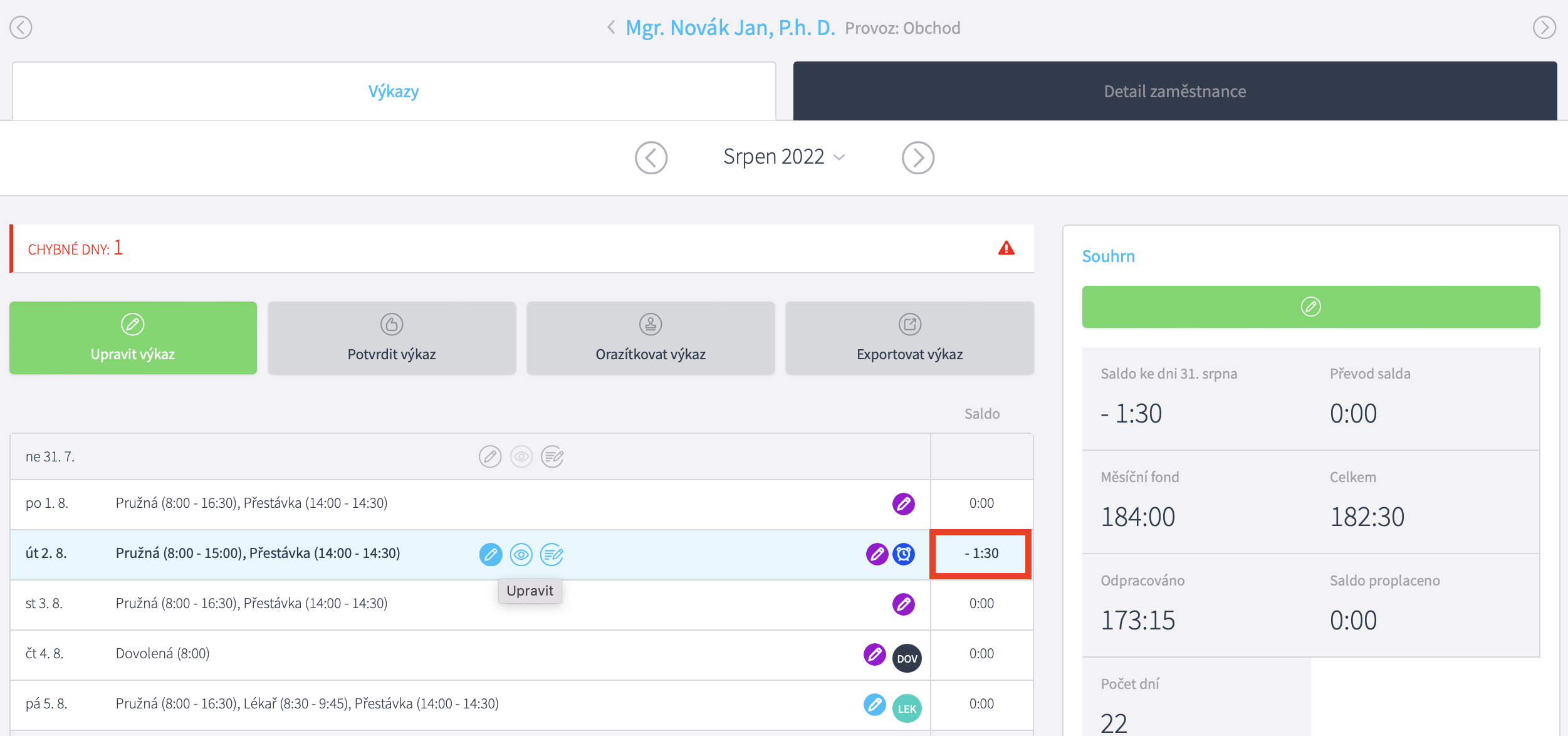
Task: Click purple pencil icon on po 1. 8. row
Action: (x=903, y=503)
